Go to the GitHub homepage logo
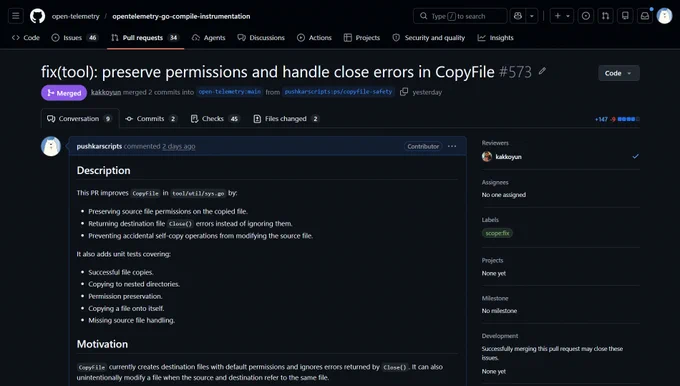 click(x=37, y=16)
